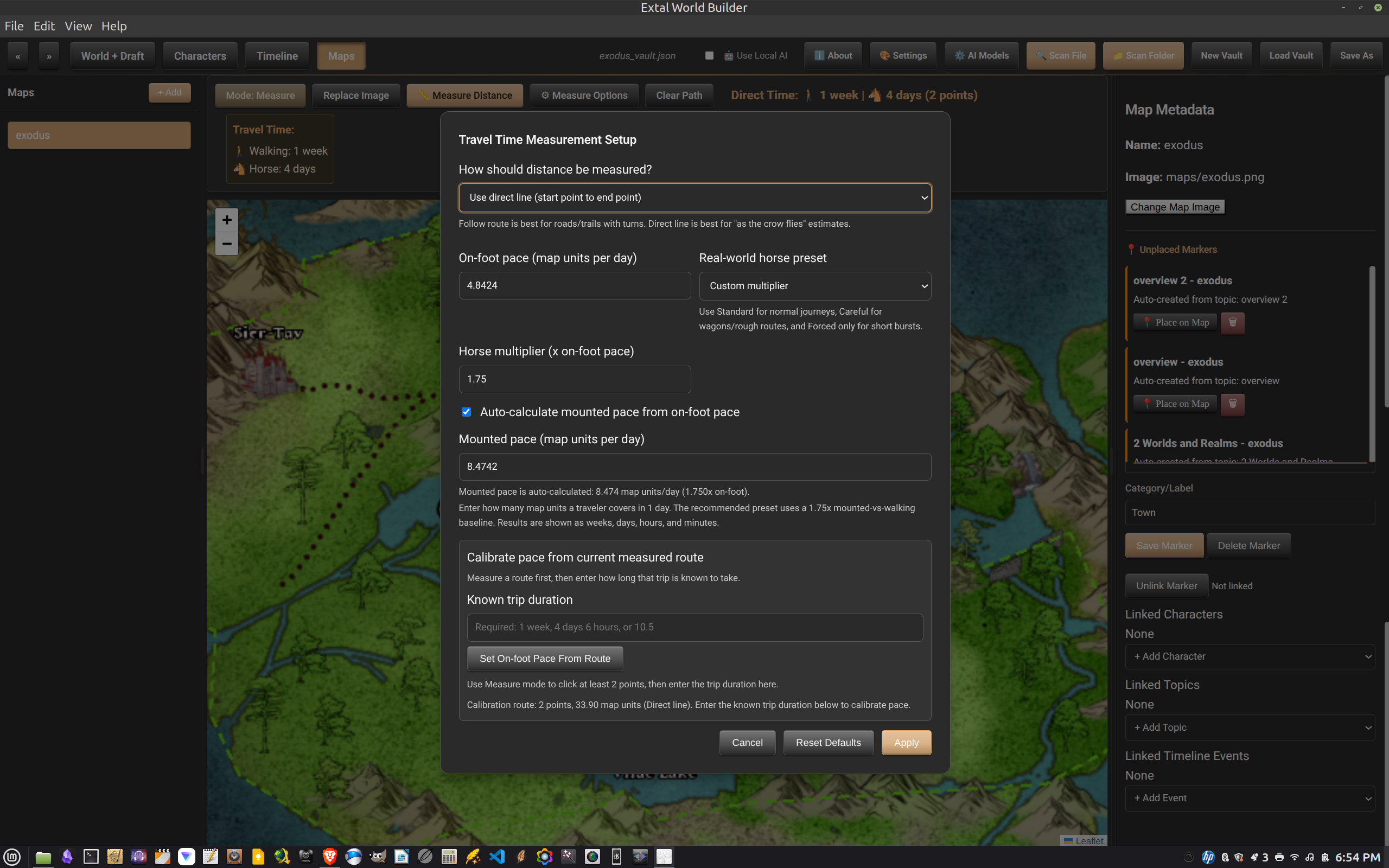1389x868 pixels.
Task: Expand the Real-world horse preset dropdown
Action: (x=814, y=286)
